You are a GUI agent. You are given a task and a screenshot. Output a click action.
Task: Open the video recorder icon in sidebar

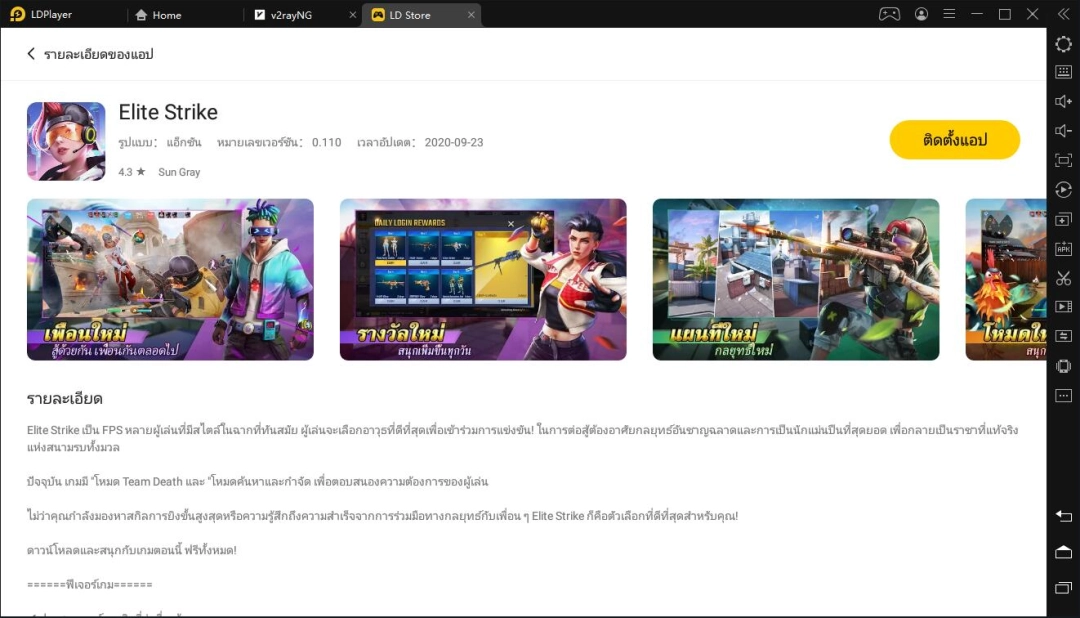1064,307
